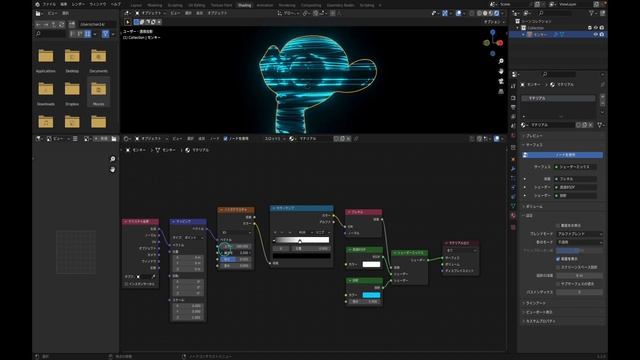Viewport: 640px width, 360px height.
Task: Expand the プレビュー preview panel
Action: (x=534, y=136)
